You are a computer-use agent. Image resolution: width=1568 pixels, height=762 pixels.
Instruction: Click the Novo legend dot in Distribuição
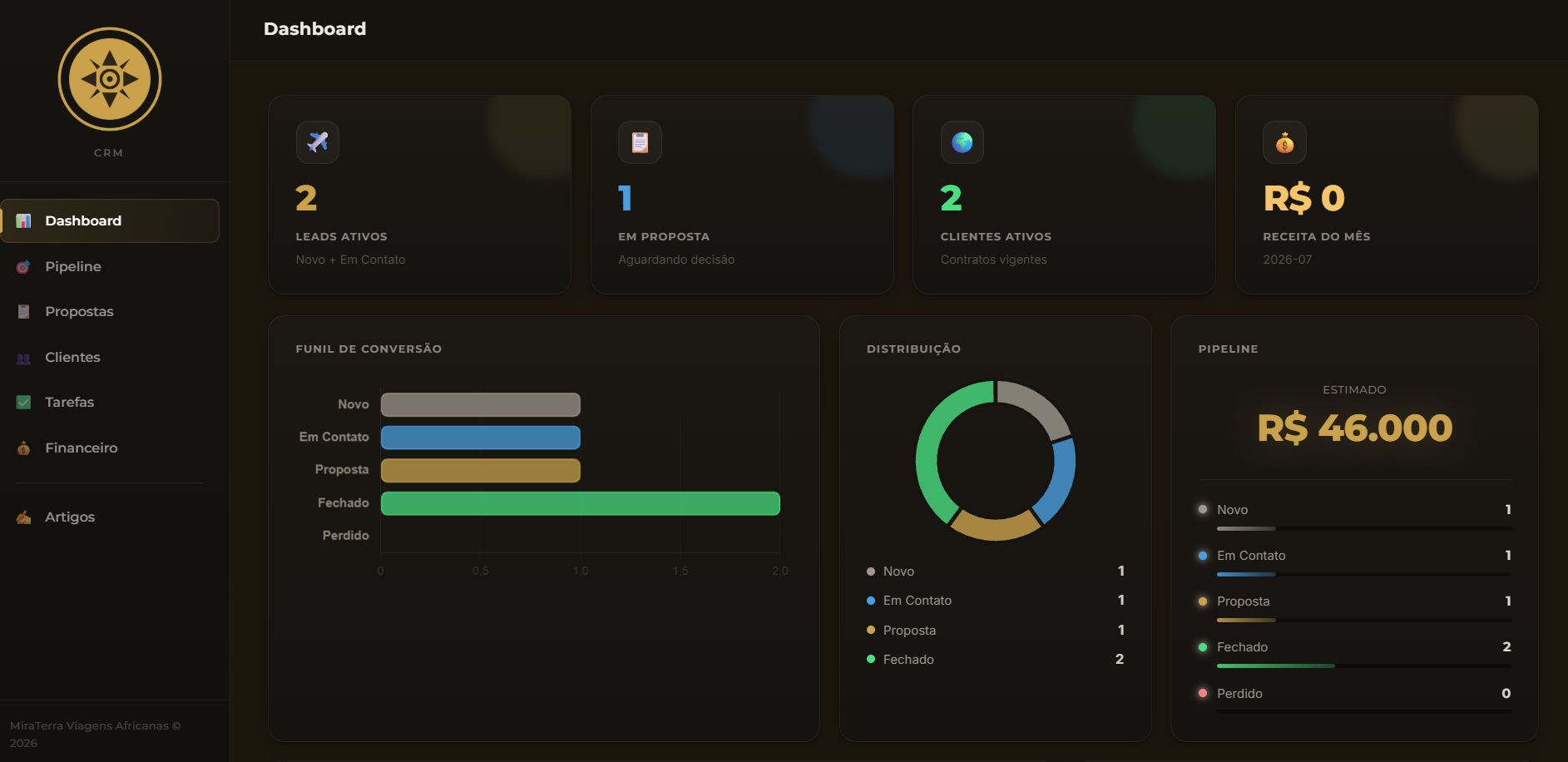pyautogui.click(x=871, y=571)
